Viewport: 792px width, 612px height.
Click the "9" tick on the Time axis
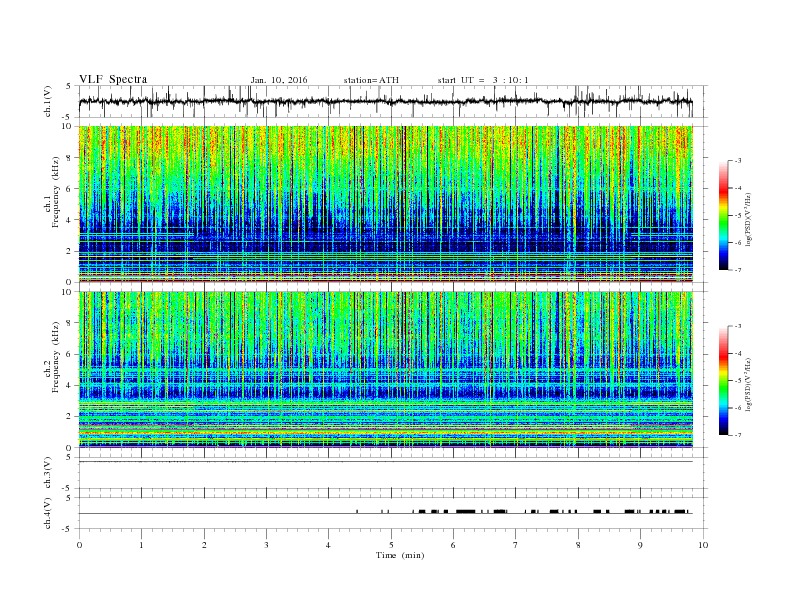(640, 545)
